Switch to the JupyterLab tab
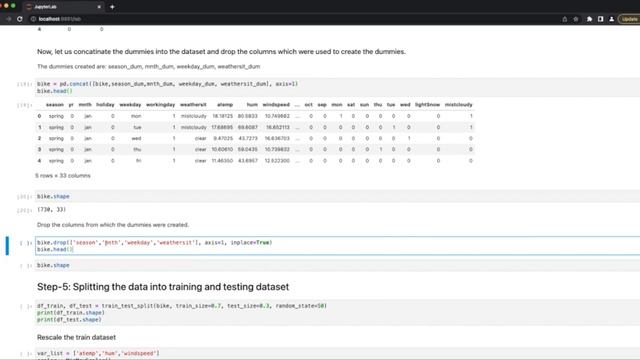 tap(63, 7)
